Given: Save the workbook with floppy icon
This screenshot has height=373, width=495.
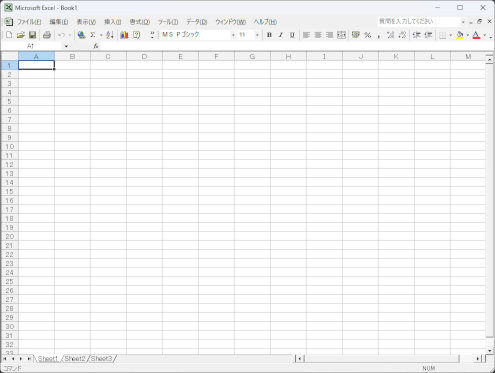Looking at the screenshot, I should 32,35.
